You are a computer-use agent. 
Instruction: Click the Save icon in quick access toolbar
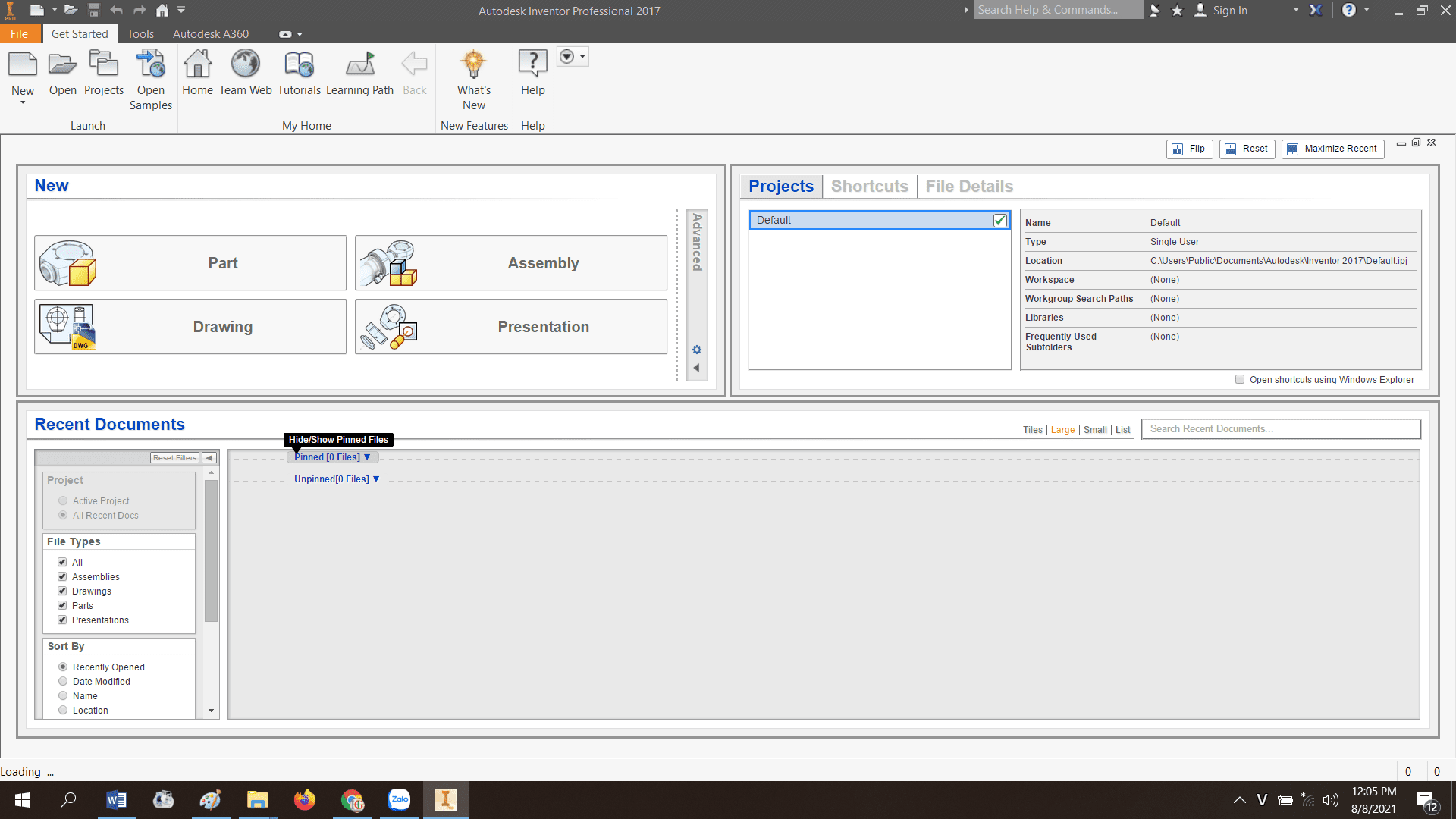click(94, 11)
